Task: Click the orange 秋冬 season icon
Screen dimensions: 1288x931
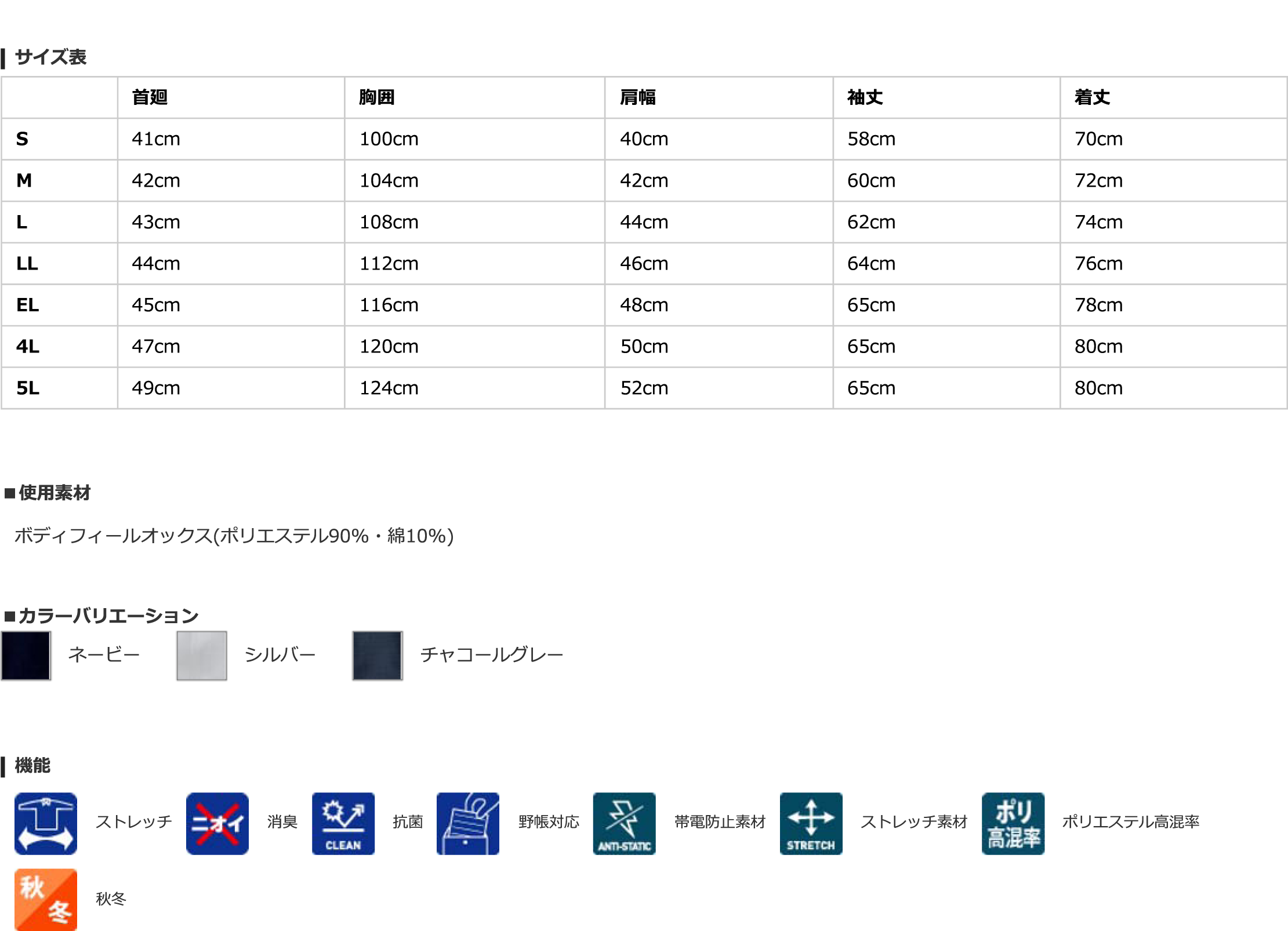Action: [x=46, y=899]
